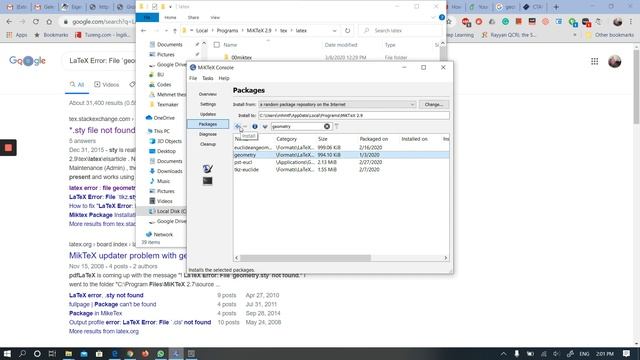This screenshot has width=640, height=360.
Task: Select the geometry package row
Action: click(x=341, y=155)
